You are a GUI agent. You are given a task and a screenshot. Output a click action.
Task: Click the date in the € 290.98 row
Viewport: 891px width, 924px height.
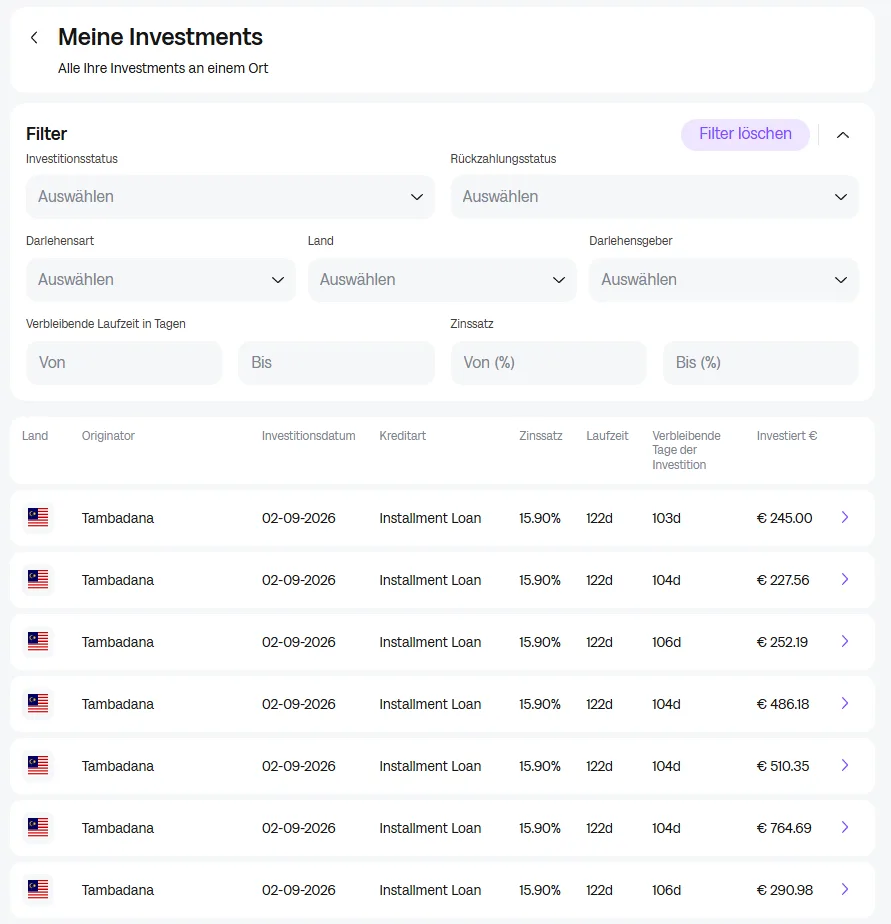coord(298,890)
